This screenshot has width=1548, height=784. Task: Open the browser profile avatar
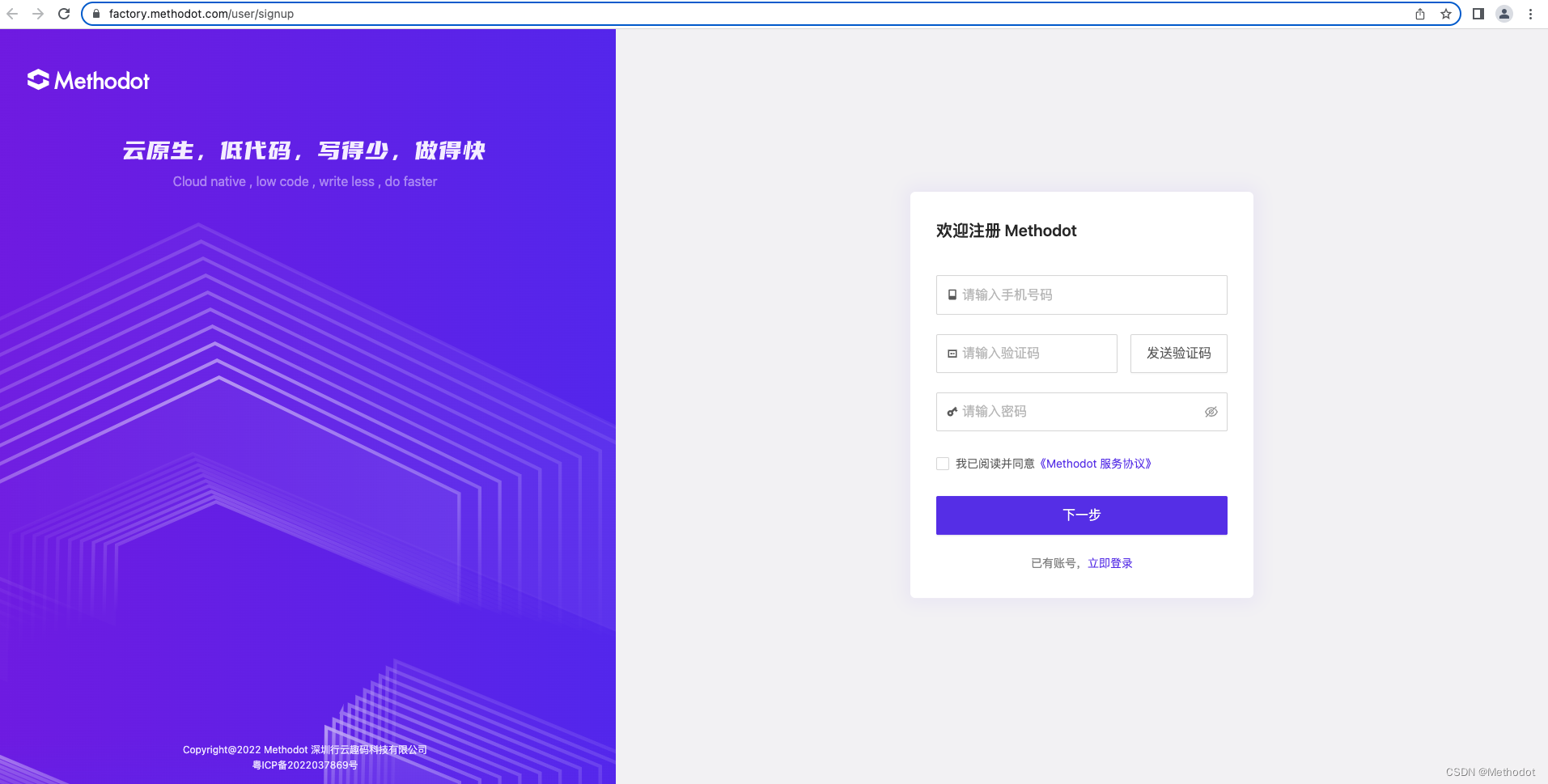(1504, 14)
